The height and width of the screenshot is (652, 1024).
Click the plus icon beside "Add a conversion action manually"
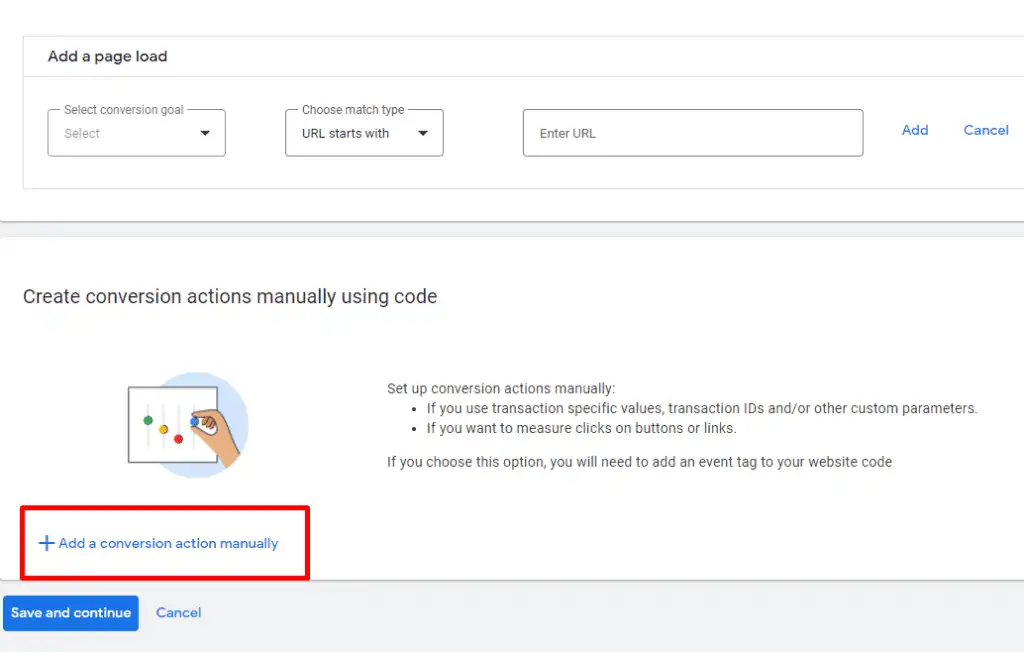click(46, 542)
